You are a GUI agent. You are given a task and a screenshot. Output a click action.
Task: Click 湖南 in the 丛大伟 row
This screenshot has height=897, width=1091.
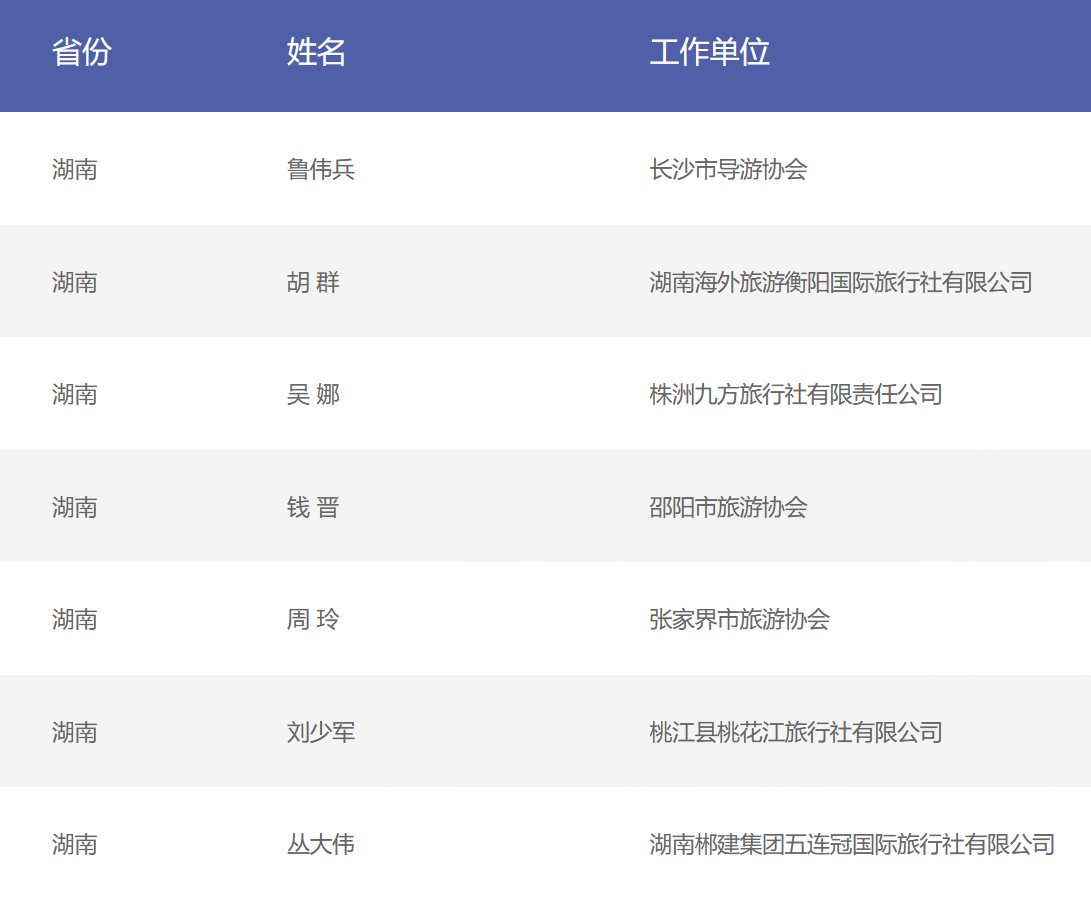click(x=75, y=845)
